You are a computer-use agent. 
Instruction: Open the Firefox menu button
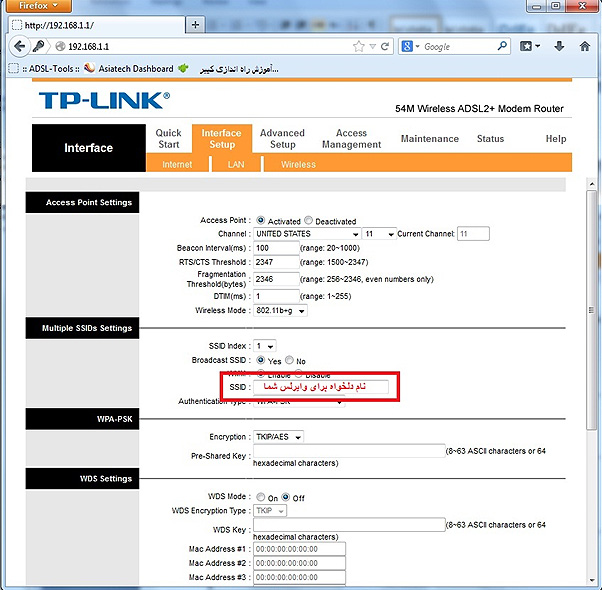click(x=38, y=6)
